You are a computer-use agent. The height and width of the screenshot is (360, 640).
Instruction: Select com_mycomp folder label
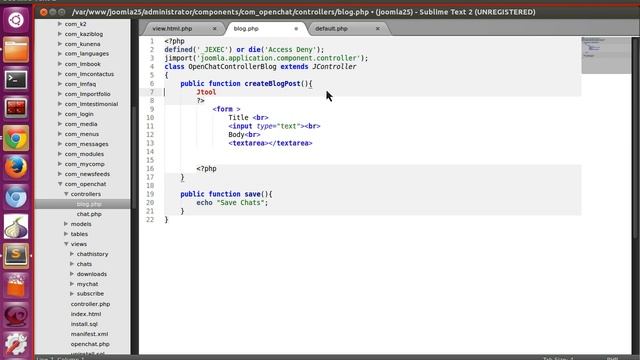(x=84, y=164)
